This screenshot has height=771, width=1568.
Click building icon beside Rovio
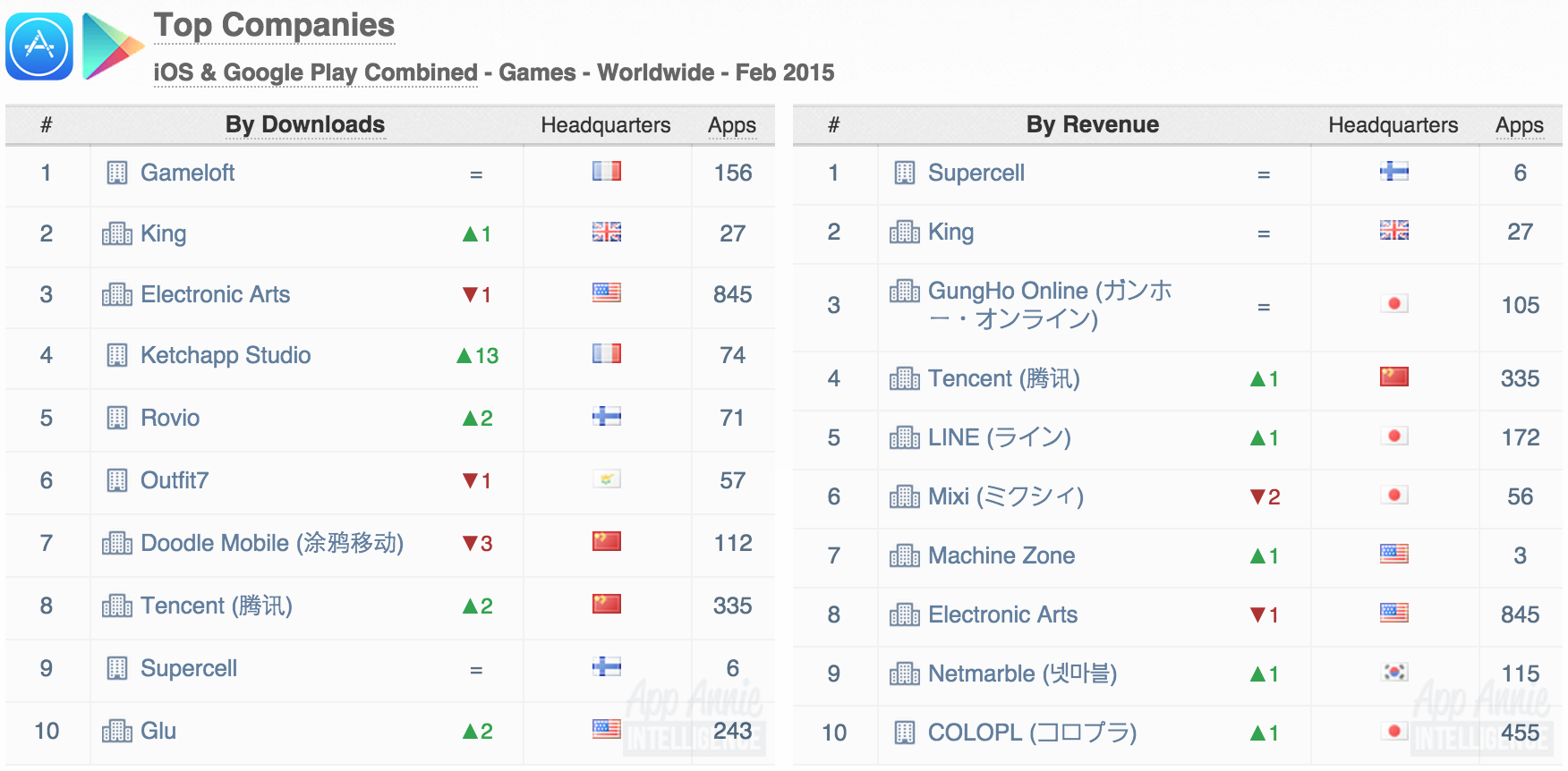[x=117, y=418]
